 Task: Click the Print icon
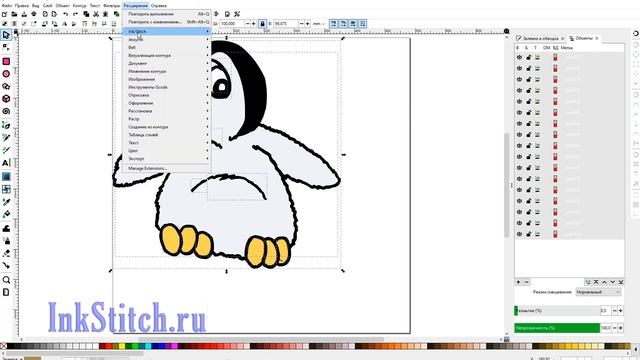coord(34,14)
